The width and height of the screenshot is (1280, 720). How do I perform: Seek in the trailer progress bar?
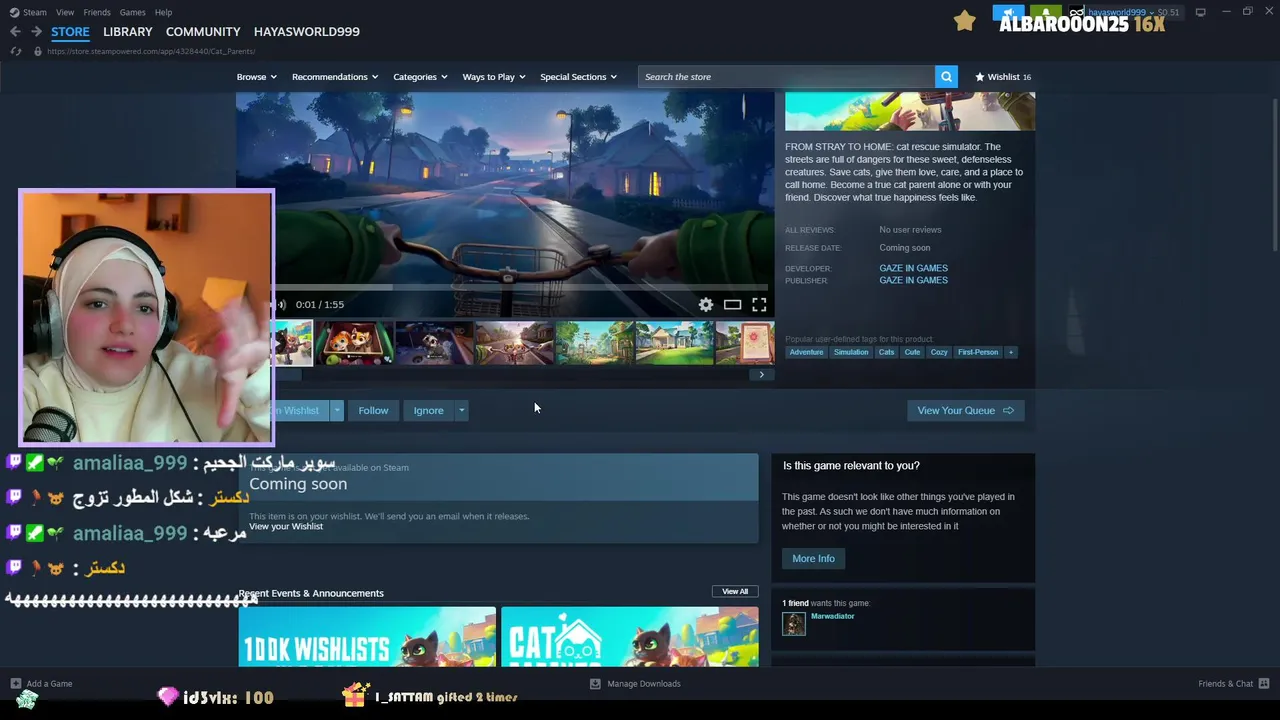(522, 287)
